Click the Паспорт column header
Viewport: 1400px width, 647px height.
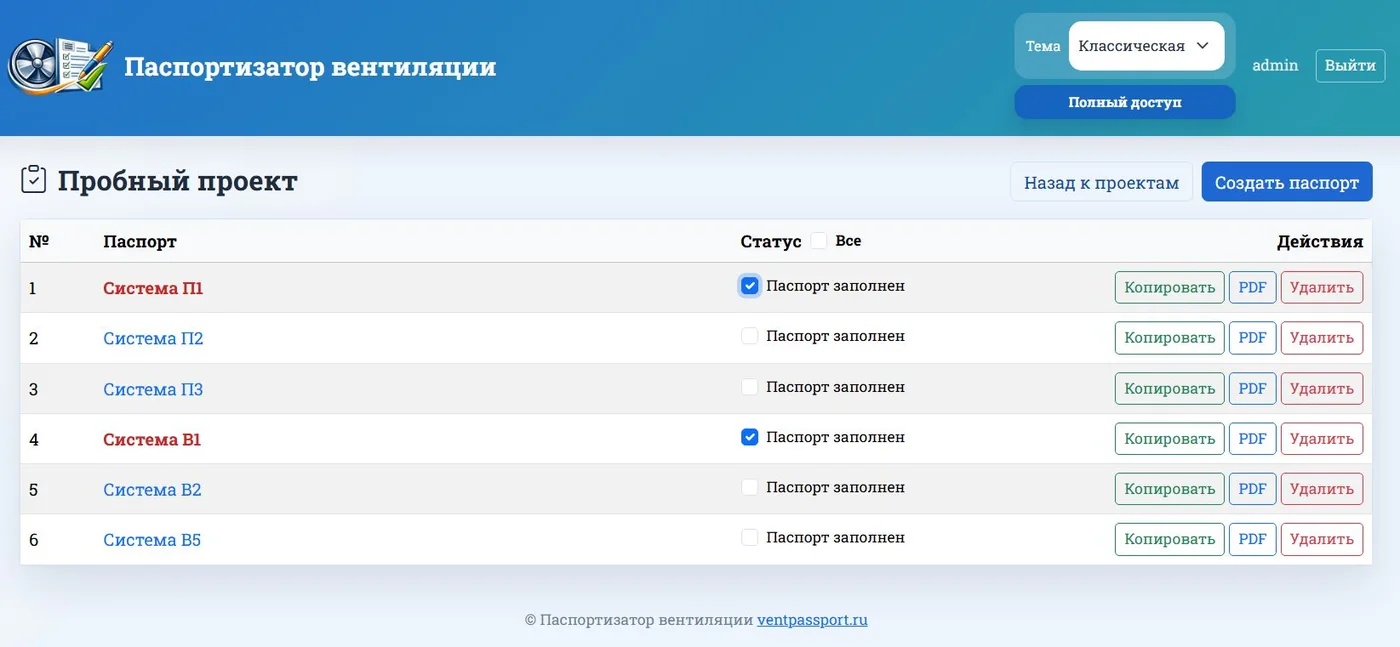[x=140, y=241]
